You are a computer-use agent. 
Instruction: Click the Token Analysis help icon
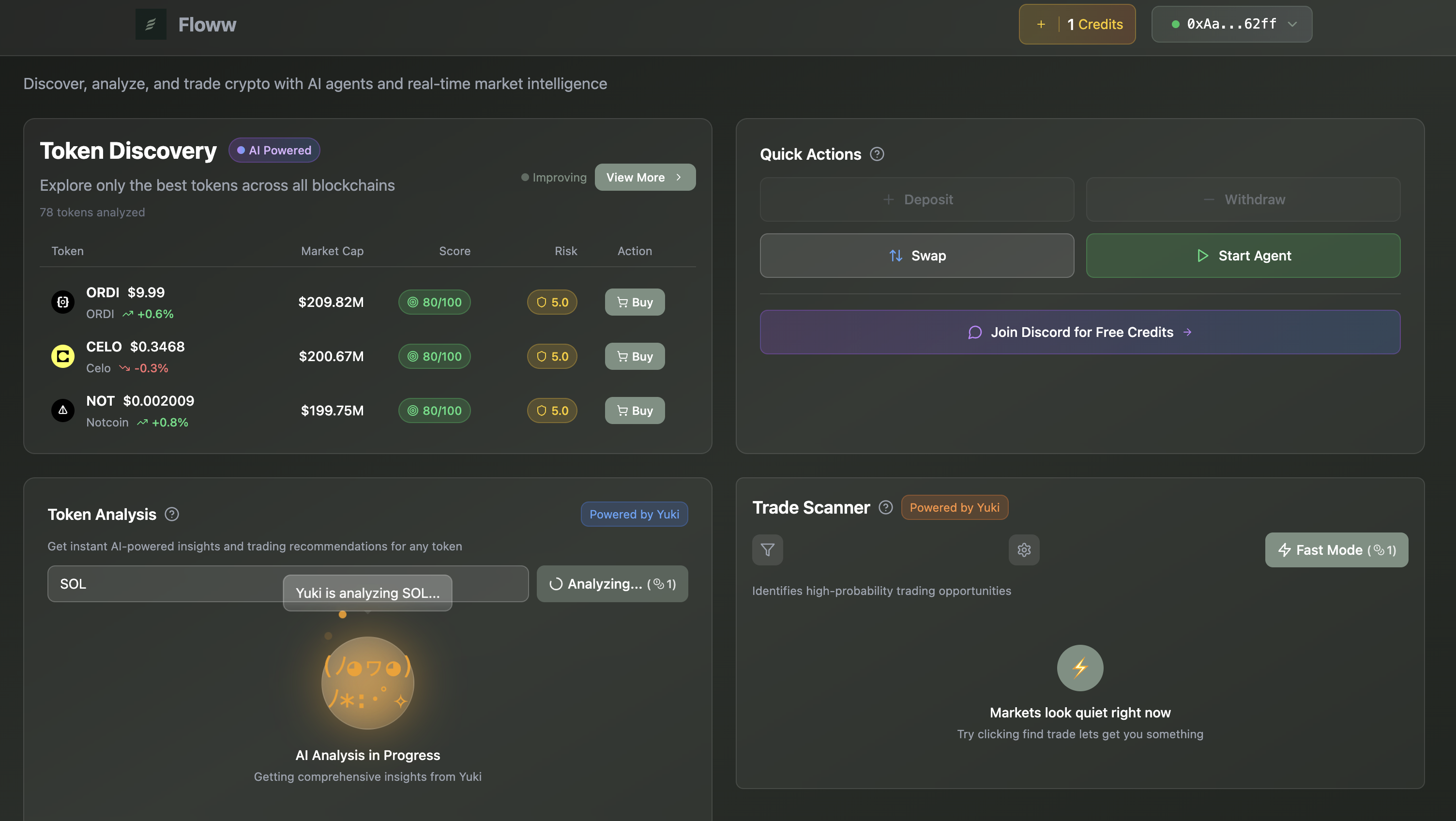click(172, 514)
